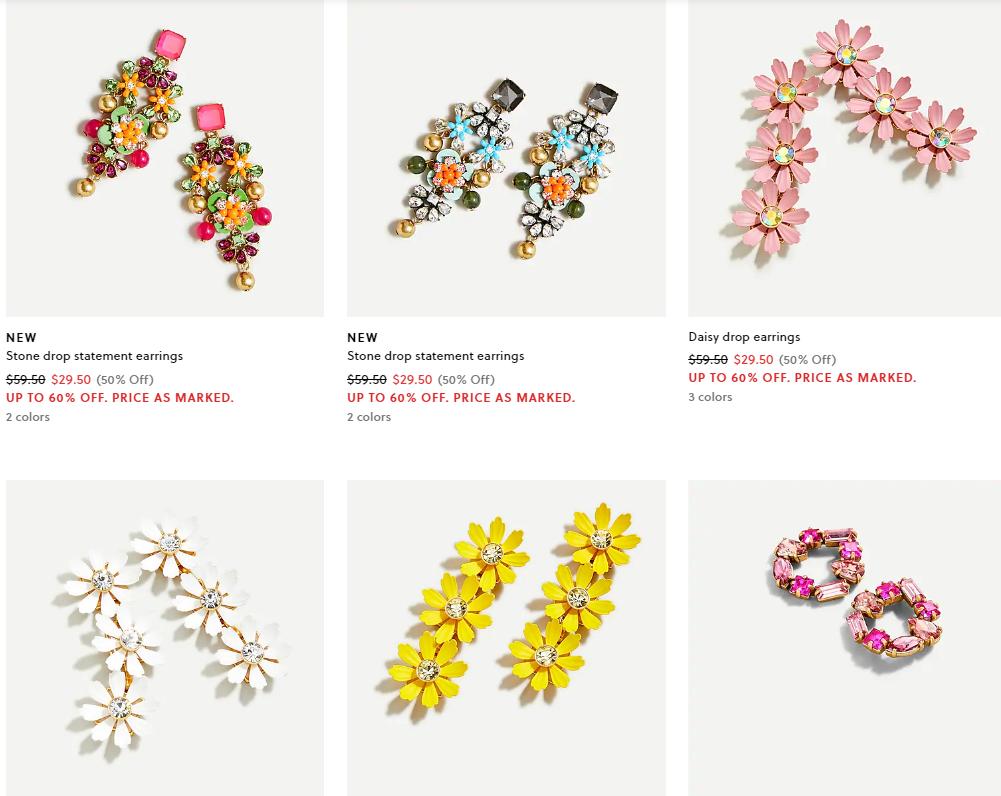Viewport: 1001px width, 796px height.
Task: Open the pink crystal hoop earrings image
Action: 845,638
